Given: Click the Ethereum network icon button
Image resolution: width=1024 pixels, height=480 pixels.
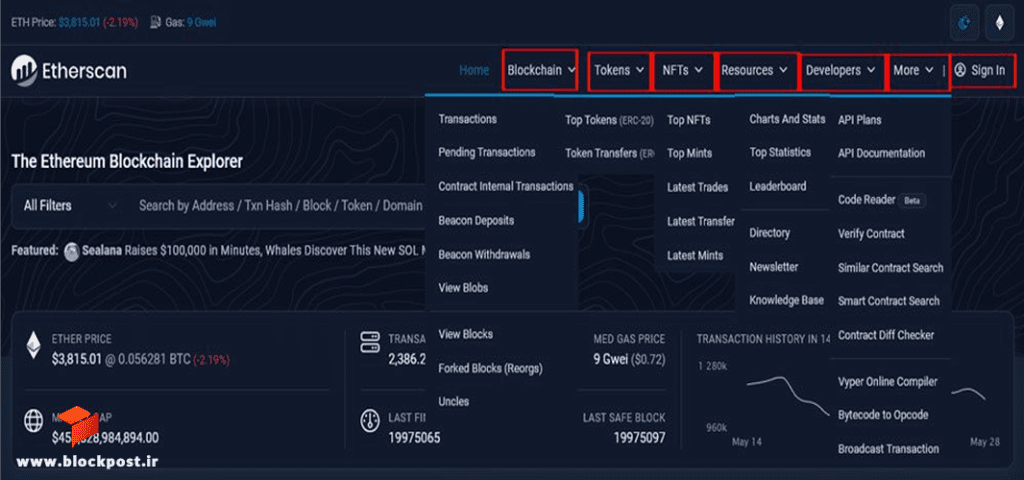Looking at the screenshot, I should click(x=999, y=24).
